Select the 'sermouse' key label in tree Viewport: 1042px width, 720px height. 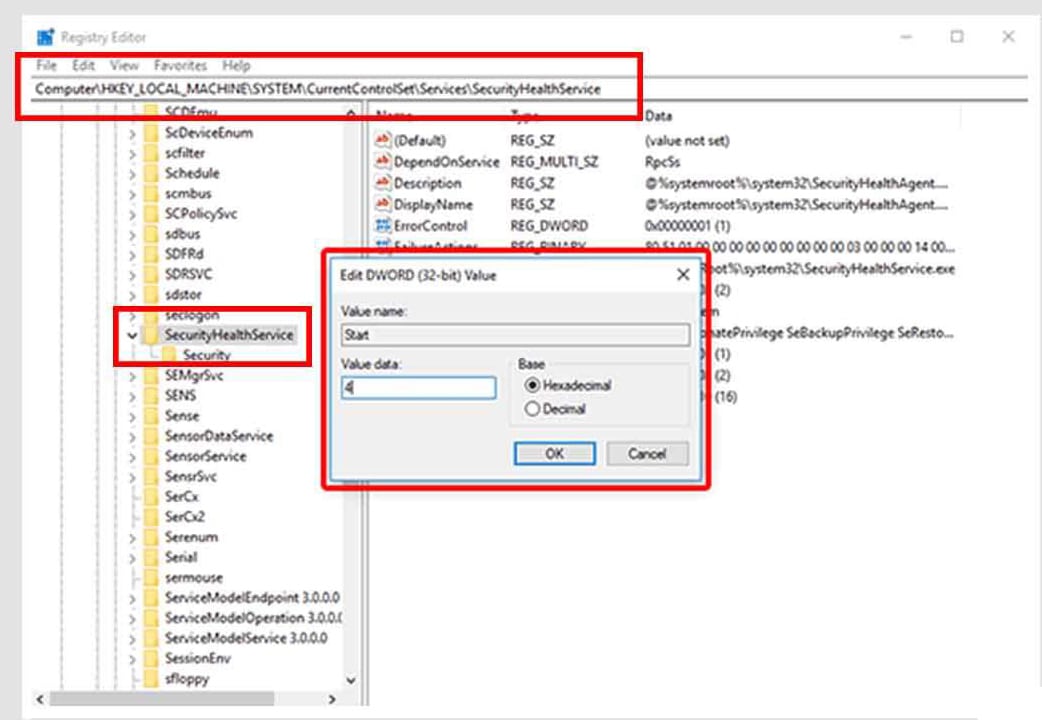point(193,578)
